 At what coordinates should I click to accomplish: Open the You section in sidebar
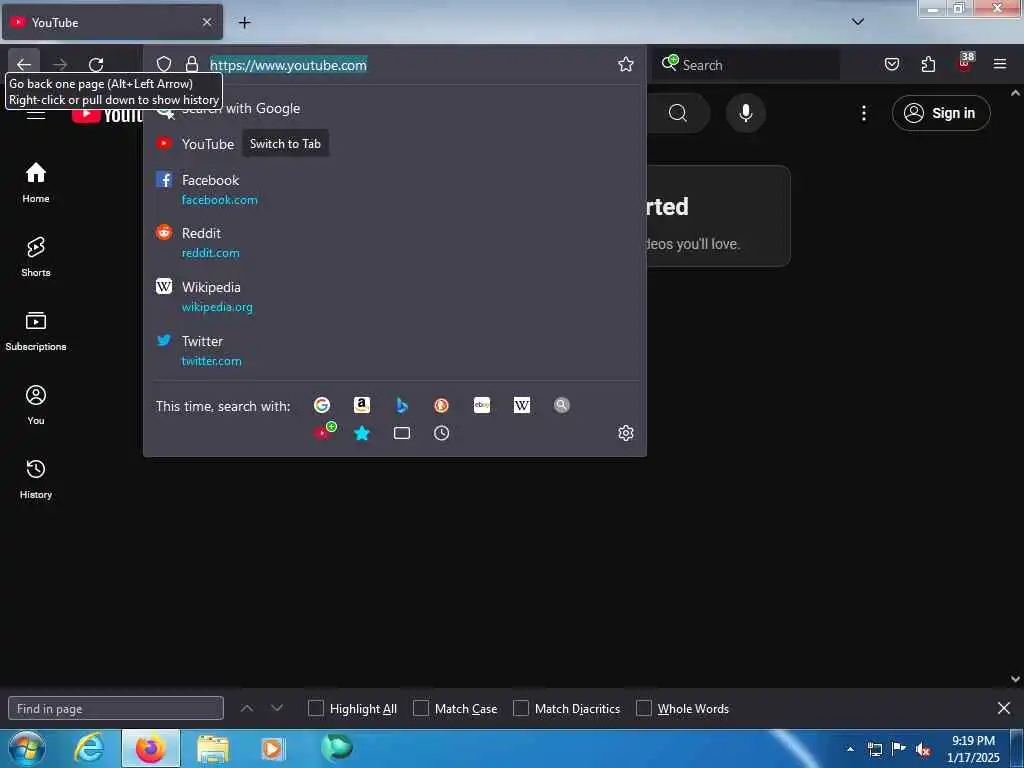click(36, 405)
